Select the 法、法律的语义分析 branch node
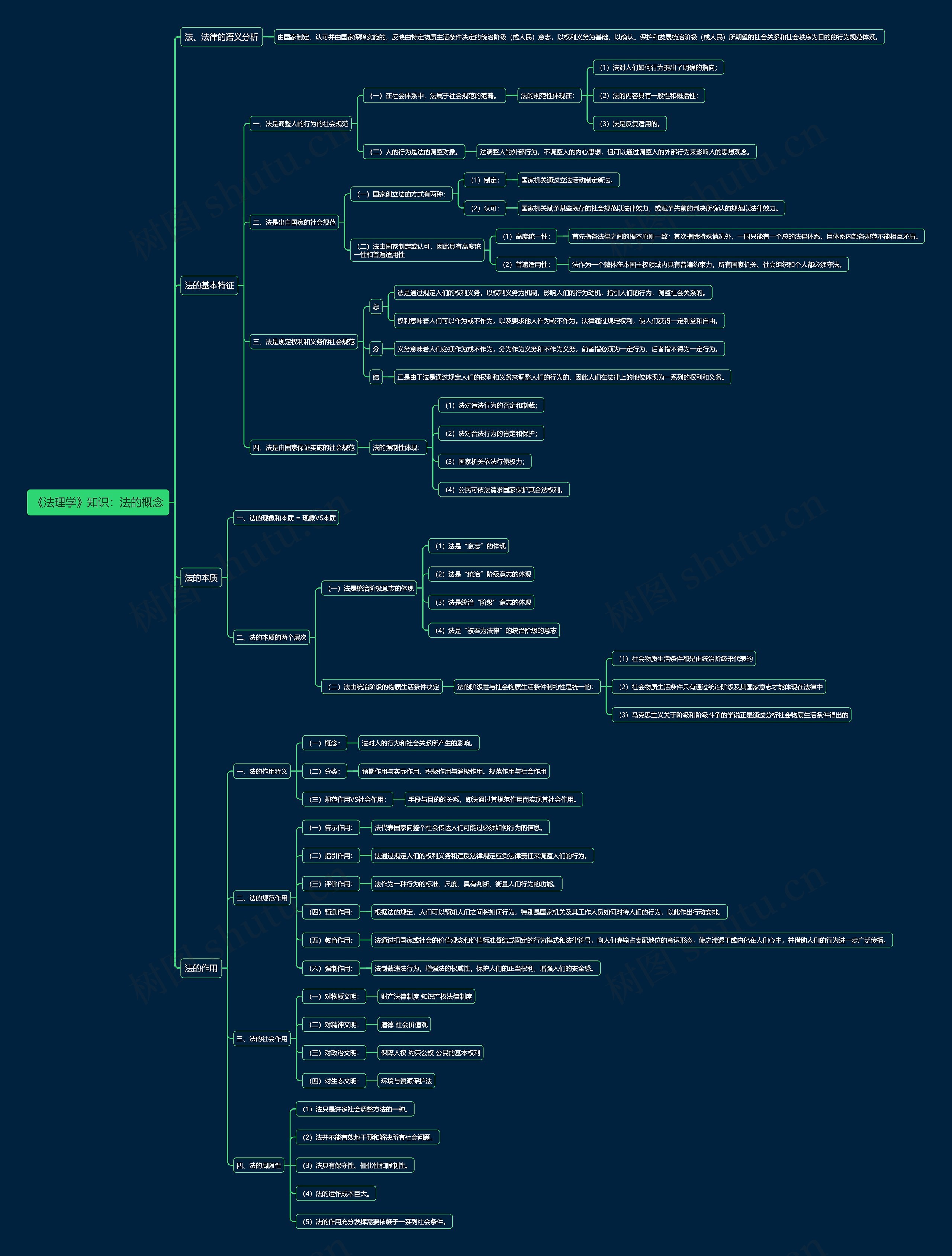Image resolution: width=952 pixels, height=1256 pixels. click(x=221, y=37)
